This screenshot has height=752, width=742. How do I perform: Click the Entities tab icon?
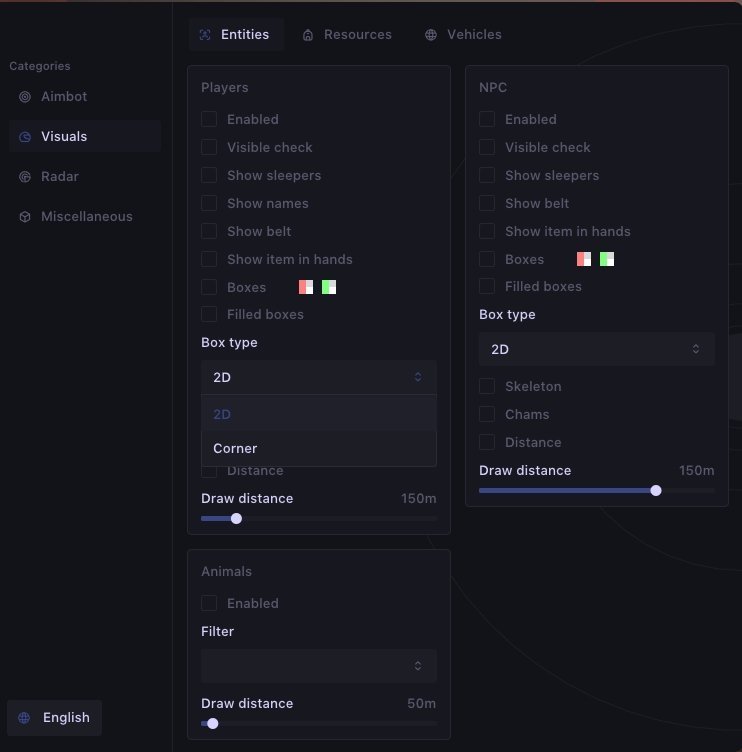coord(205,35)
